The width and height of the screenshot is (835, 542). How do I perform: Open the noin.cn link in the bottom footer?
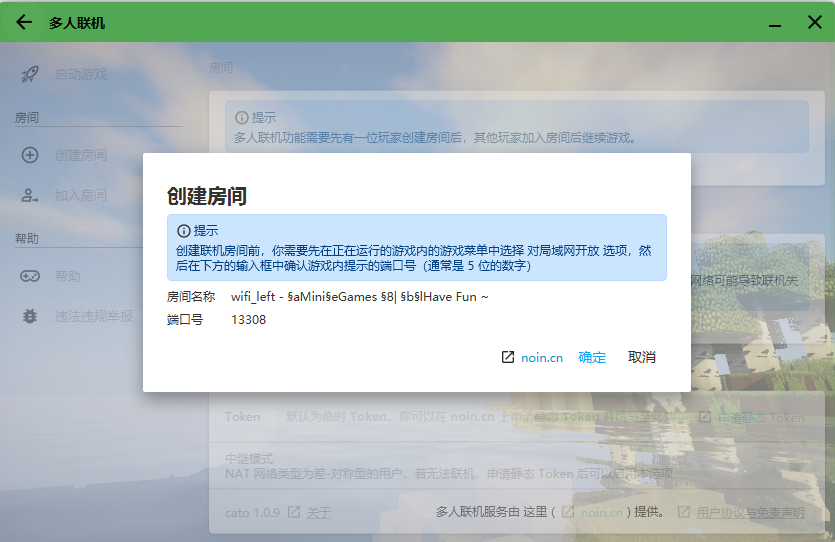600,512
